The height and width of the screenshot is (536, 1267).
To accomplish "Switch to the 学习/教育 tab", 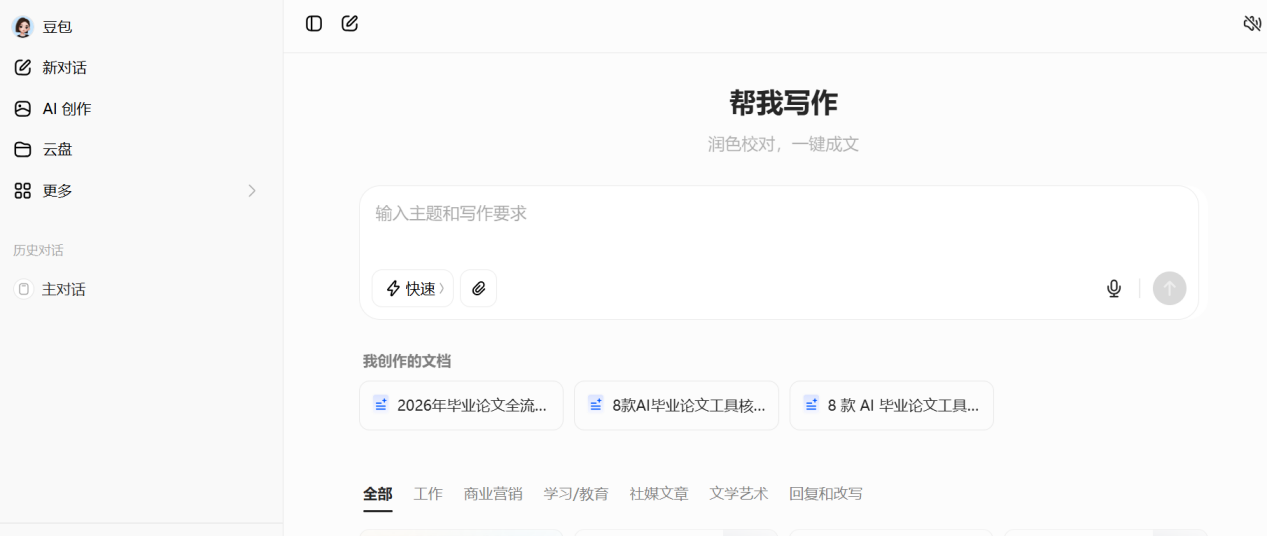I will pyautogui.click(x=576, y=494).
